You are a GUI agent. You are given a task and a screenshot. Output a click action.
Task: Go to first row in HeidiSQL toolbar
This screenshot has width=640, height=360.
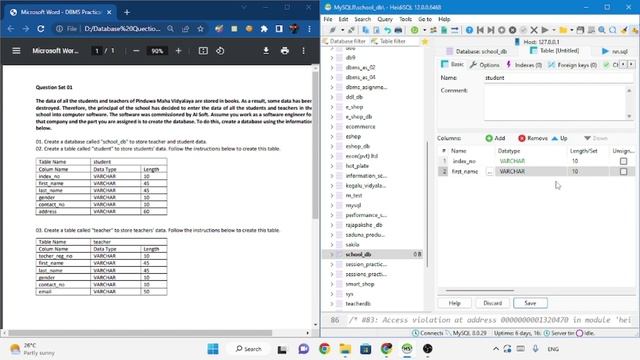pos(480,30)
